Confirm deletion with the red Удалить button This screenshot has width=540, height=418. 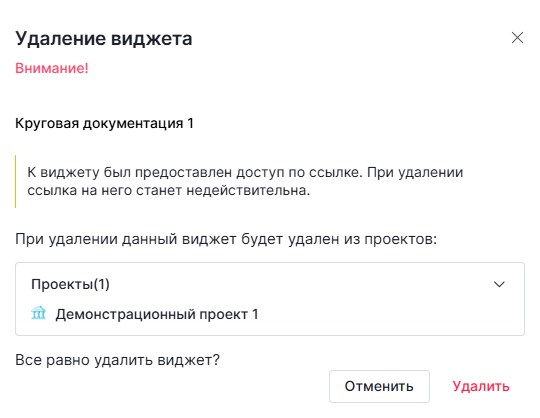(481, 386)
